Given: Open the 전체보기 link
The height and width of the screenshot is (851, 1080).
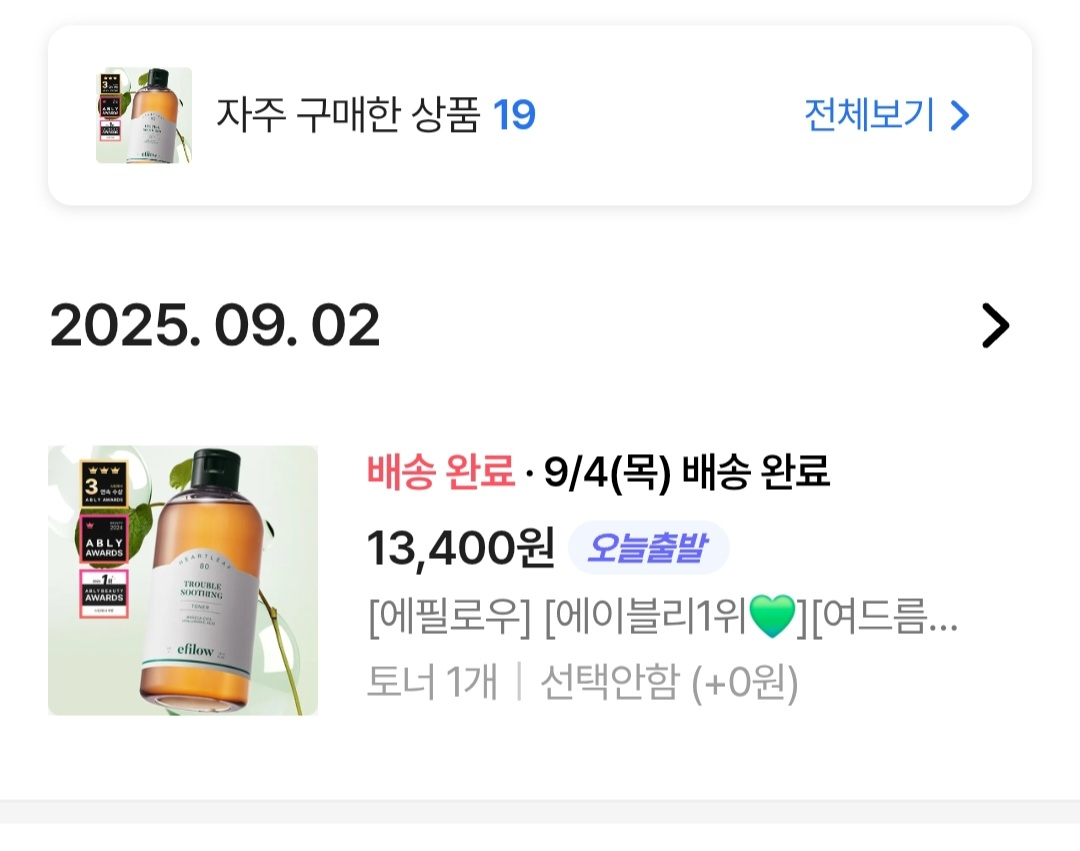Looking at the screenshot, I should point(868,115).
